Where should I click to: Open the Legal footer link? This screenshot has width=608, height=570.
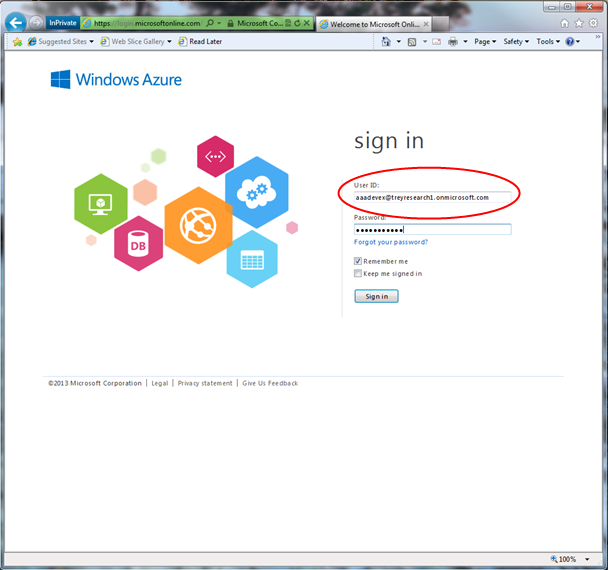coord(160,383)
